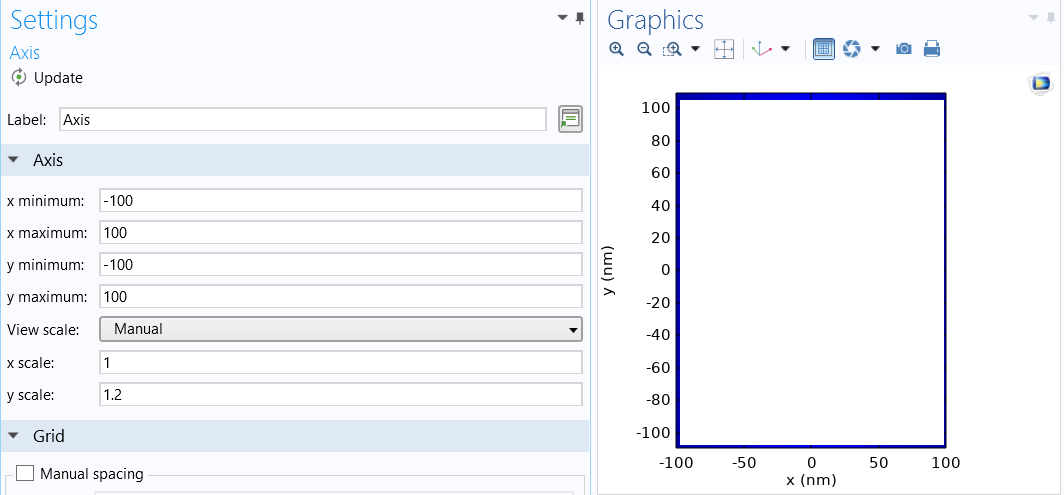Click the y scale input field
This screenshot has height=495, width=1064.
341,395
